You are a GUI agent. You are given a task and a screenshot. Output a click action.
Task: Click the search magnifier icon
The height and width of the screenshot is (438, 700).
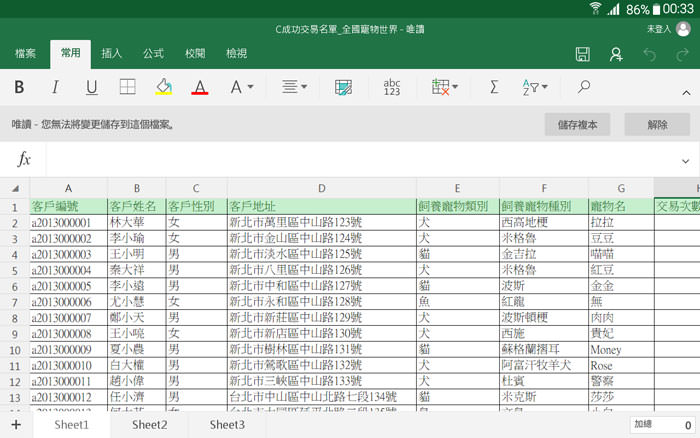coord(584,88)
